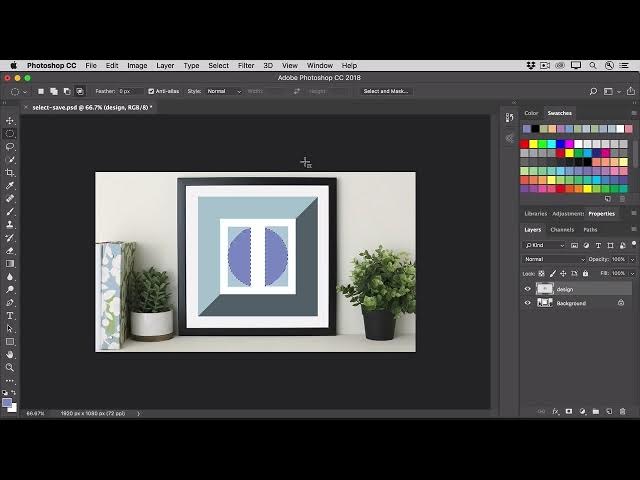The image size is (640, 480).
Task: Select the Lasso tool
Action: [x=10, y=146]
